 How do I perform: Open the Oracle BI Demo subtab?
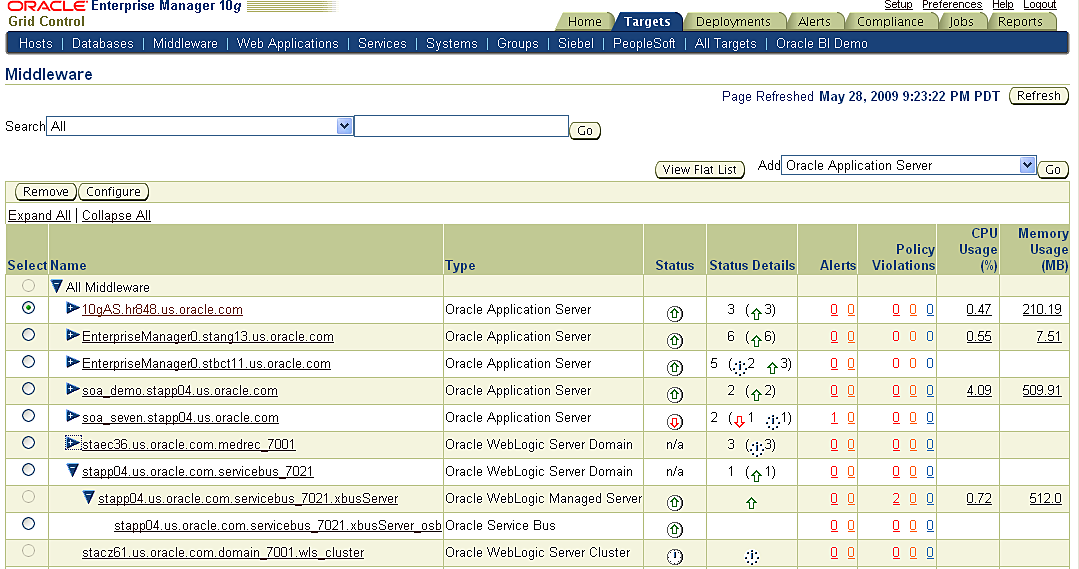822,43
